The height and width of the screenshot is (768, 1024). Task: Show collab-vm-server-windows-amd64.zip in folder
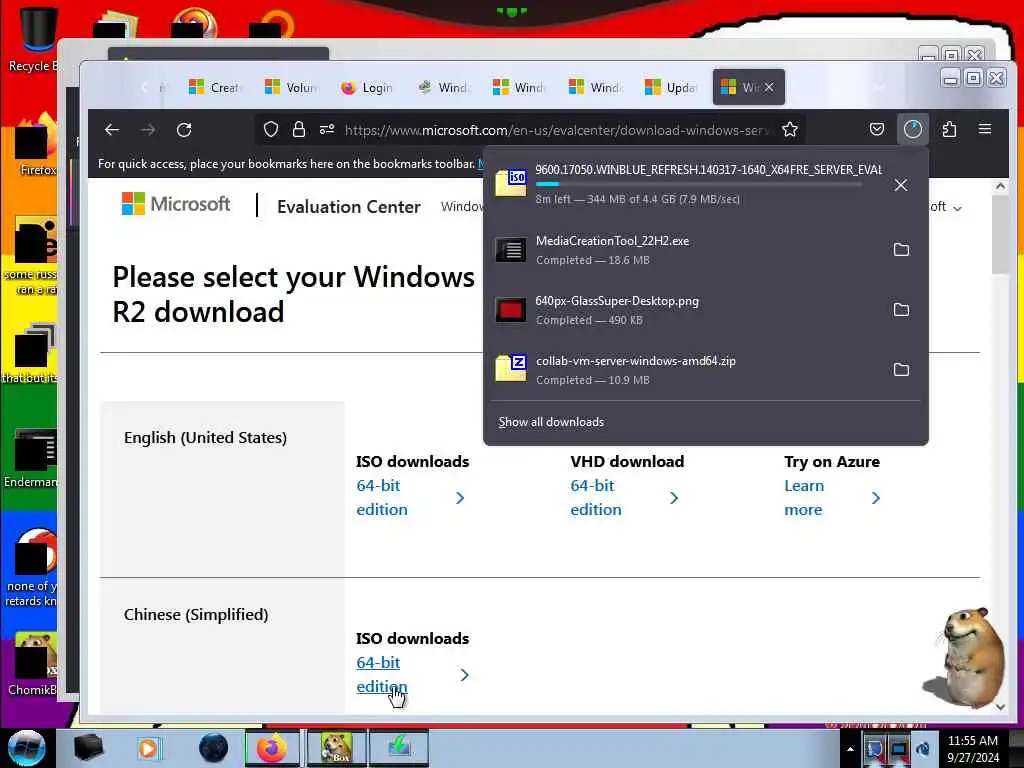[x=901, y=370]
